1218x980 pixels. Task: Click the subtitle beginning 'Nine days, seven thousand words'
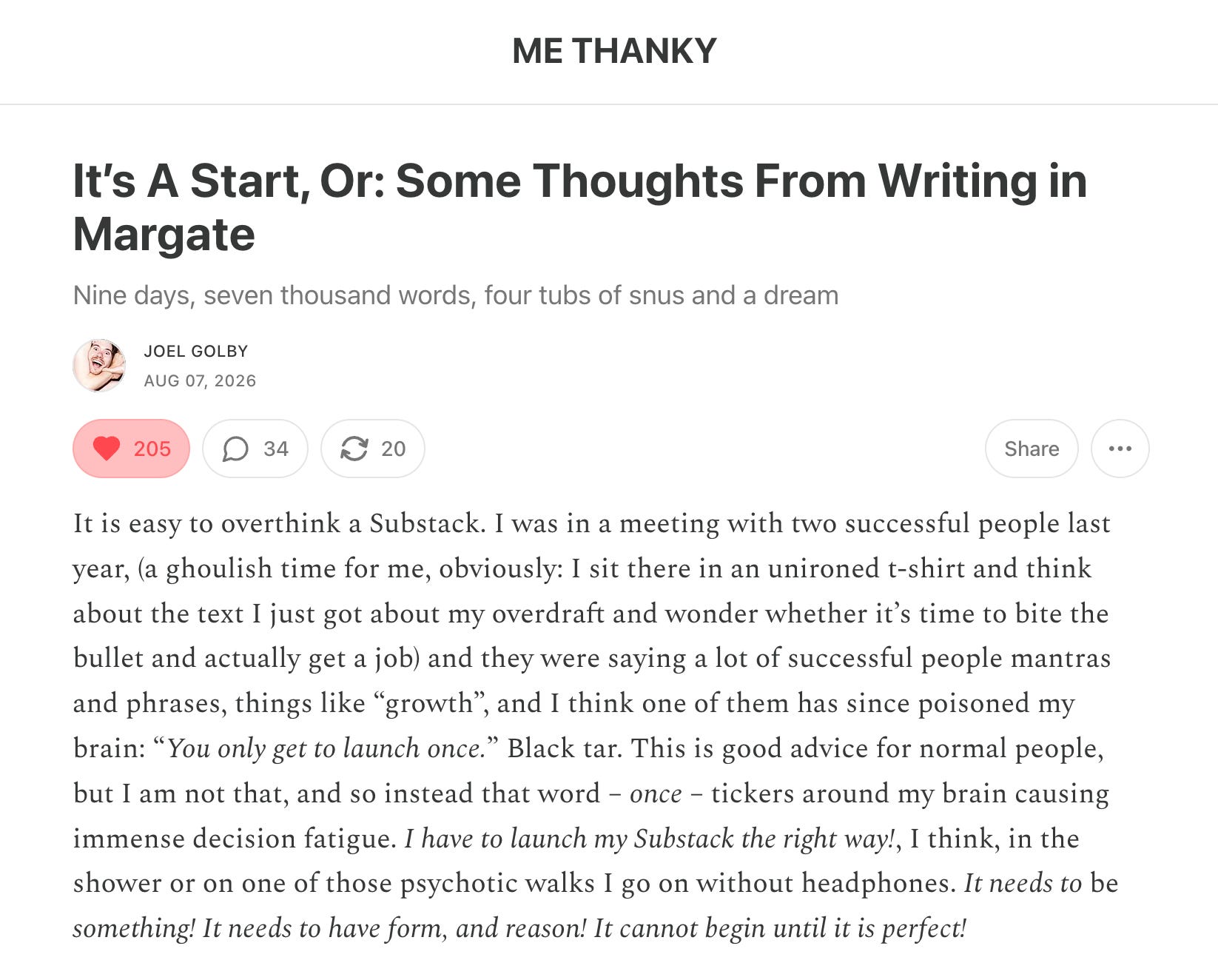tap(456, 295)
